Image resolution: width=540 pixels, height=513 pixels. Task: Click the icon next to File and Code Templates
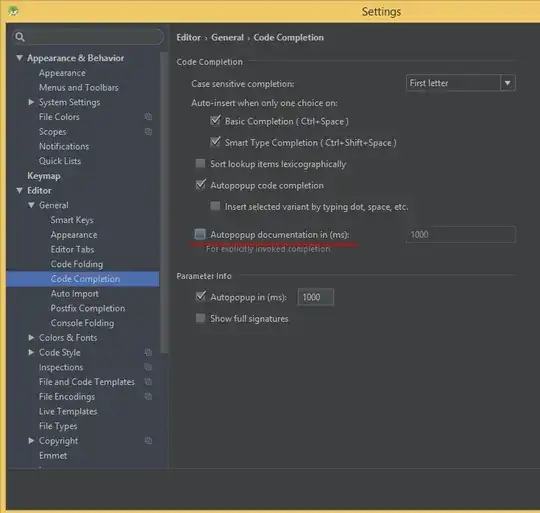coord(148,382)
